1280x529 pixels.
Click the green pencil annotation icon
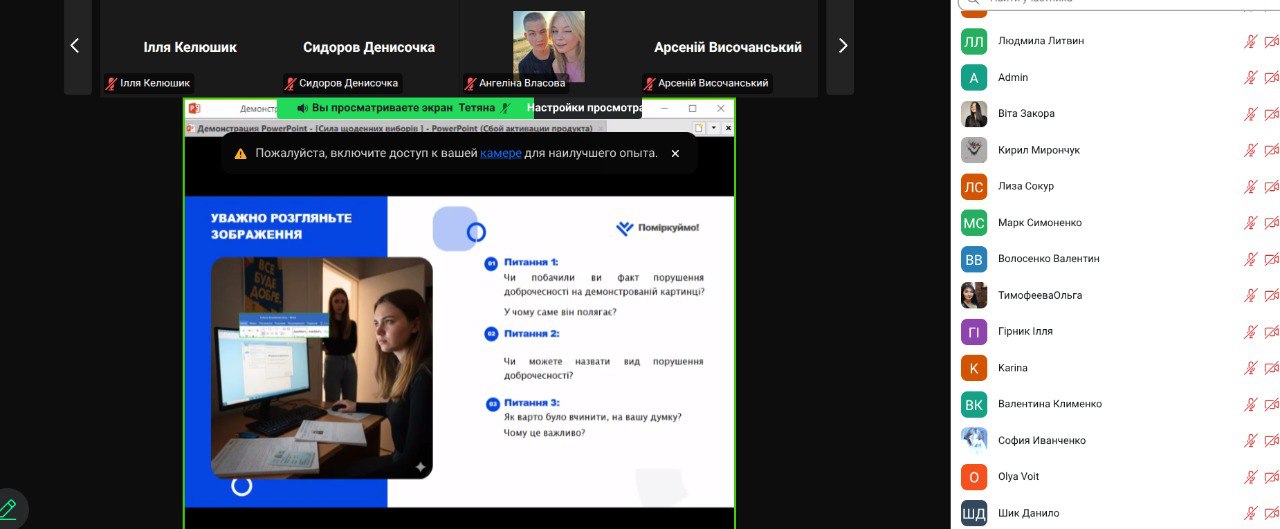[8, 508]
